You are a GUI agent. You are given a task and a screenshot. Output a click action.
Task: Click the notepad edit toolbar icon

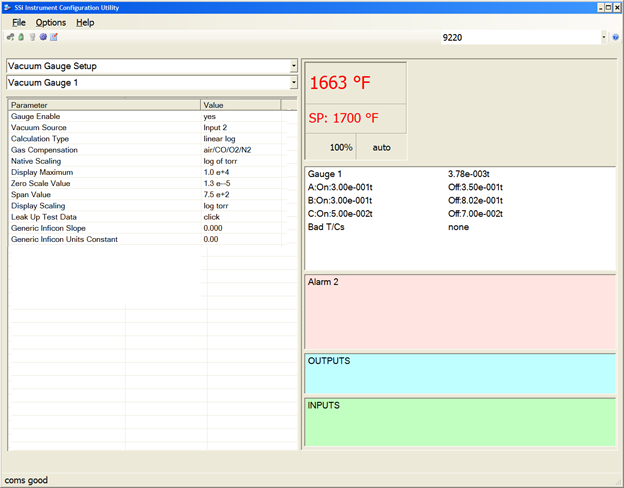click(x=54, y=37)
